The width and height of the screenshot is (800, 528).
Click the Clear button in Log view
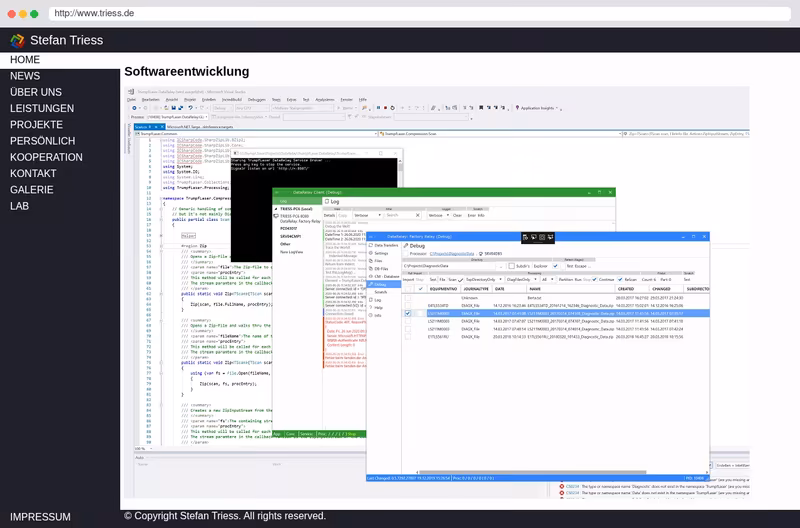(x=457, y=215)
